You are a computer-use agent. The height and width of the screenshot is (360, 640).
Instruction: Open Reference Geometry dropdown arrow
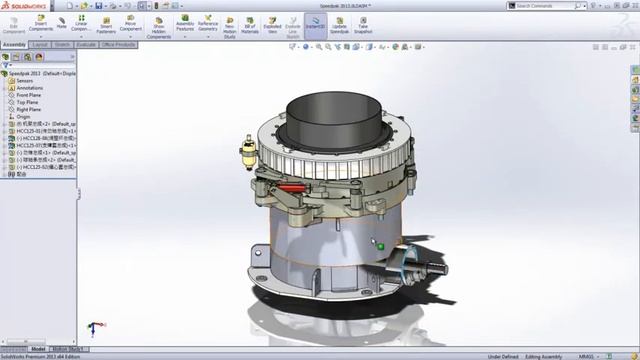pos(208,37)
